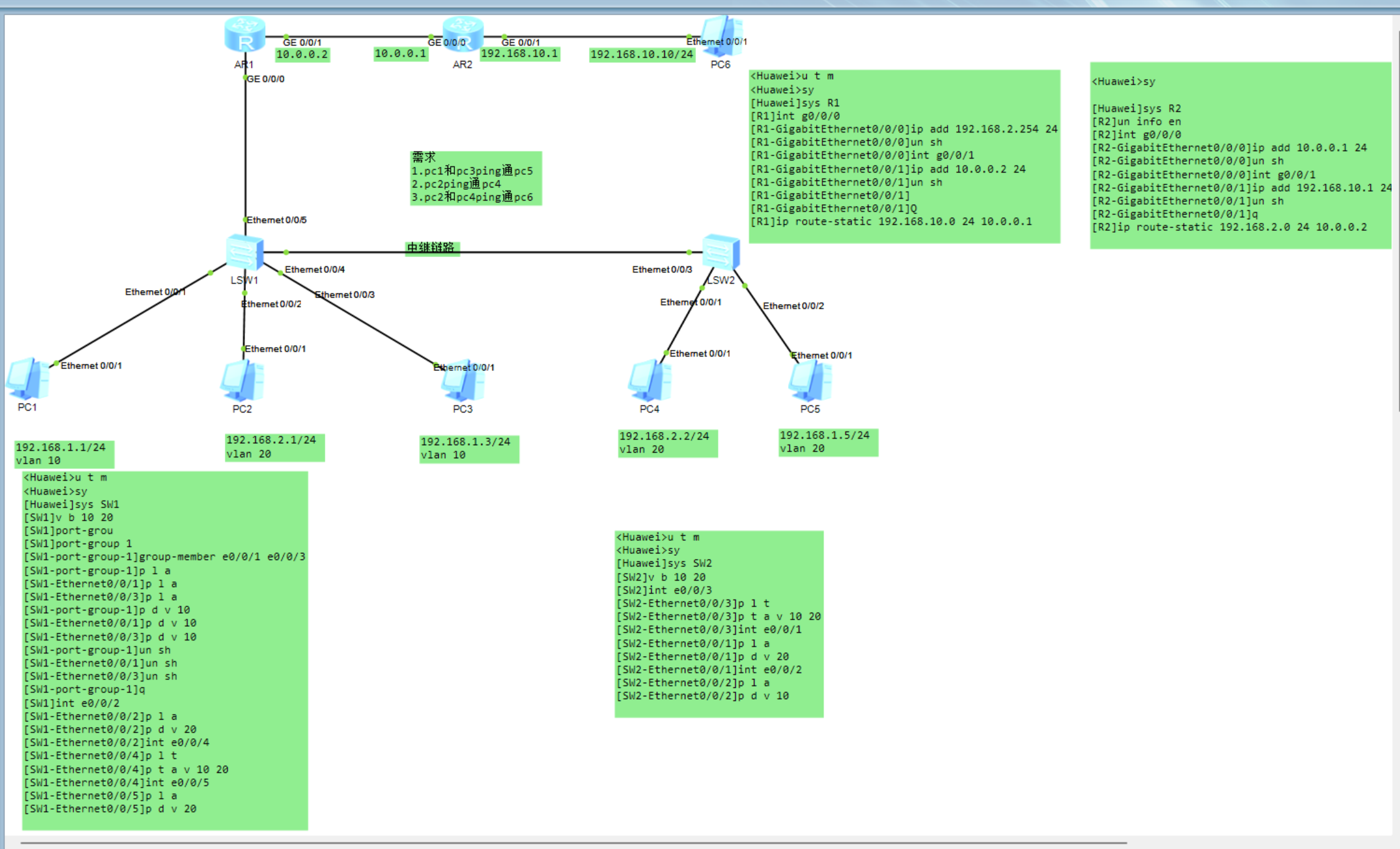The width and height of the screenshot is (1400, 849).
Task: Select the AR1 router icon
Action: (245, 34)
